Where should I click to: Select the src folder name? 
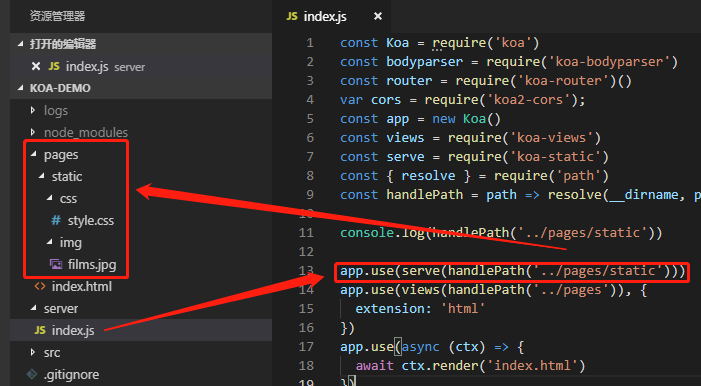coord(52,353)
